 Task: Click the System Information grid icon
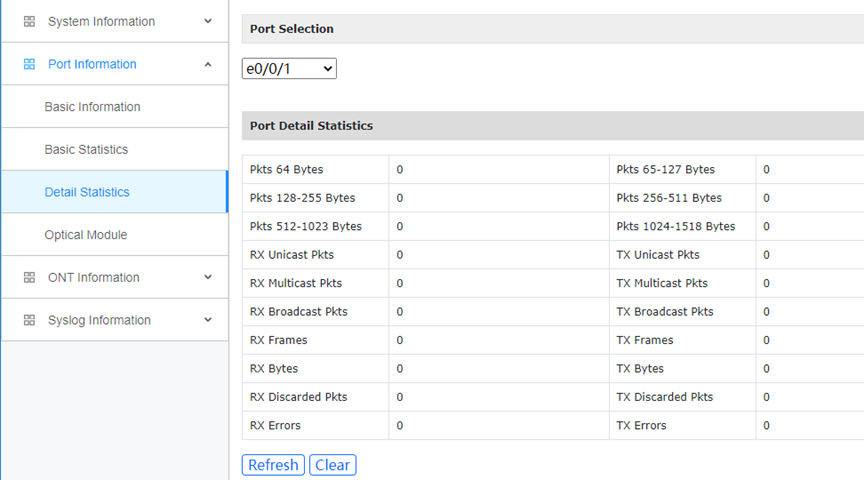tap(29, 22)
